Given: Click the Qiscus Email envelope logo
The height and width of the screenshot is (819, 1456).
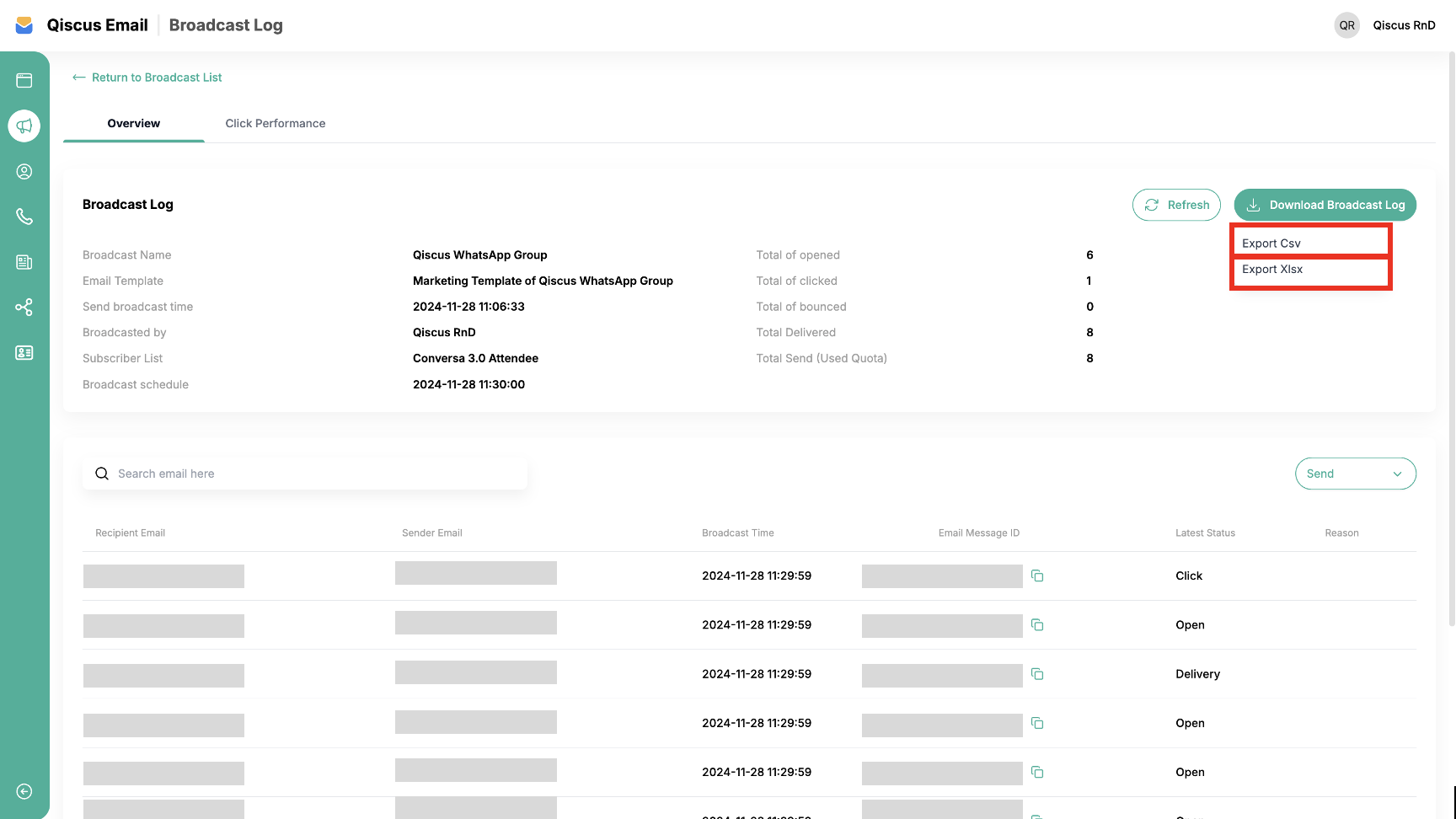Looking at the screenshot, I should pyautogui.click(x=24, y=25).
